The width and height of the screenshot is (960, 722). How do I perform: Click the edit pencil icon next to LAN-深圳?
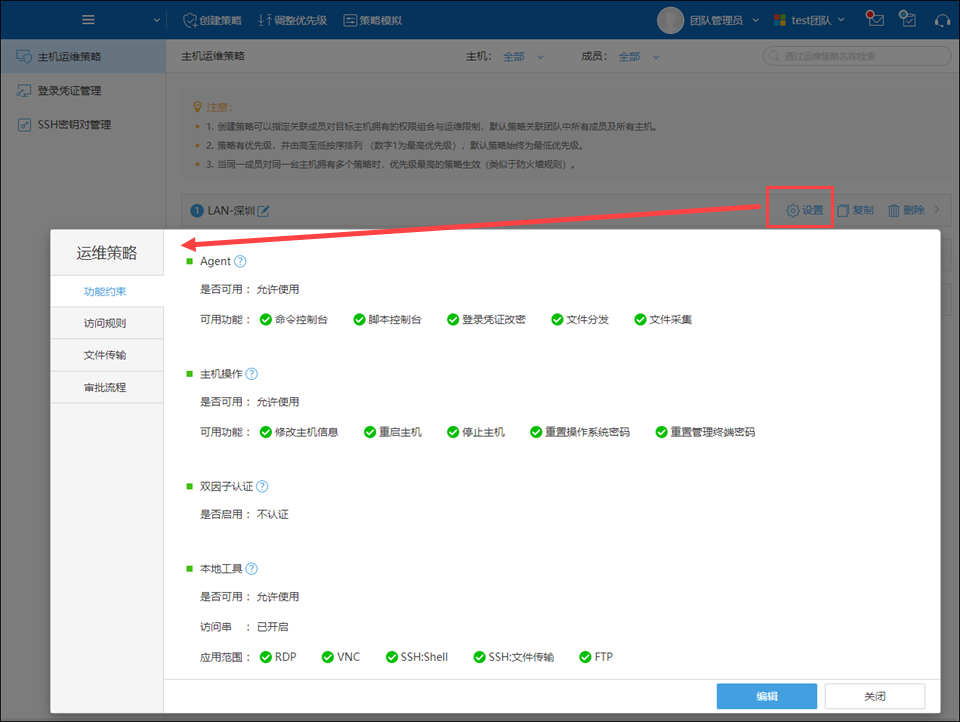coord(264,211)
